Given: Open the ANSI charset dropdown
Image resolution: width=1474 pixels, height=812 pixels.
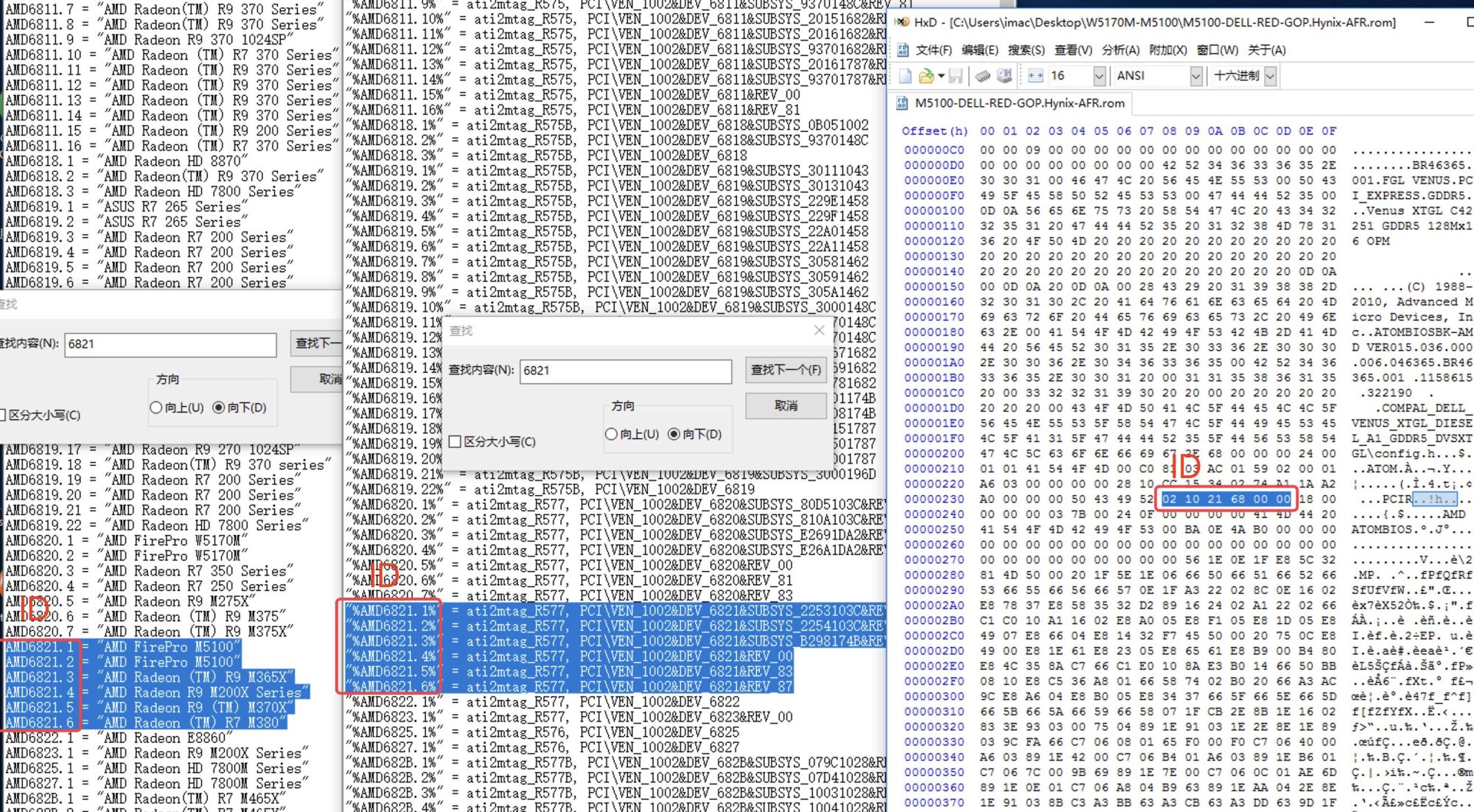Looking at the screenshot, I should pos(1195,76).
